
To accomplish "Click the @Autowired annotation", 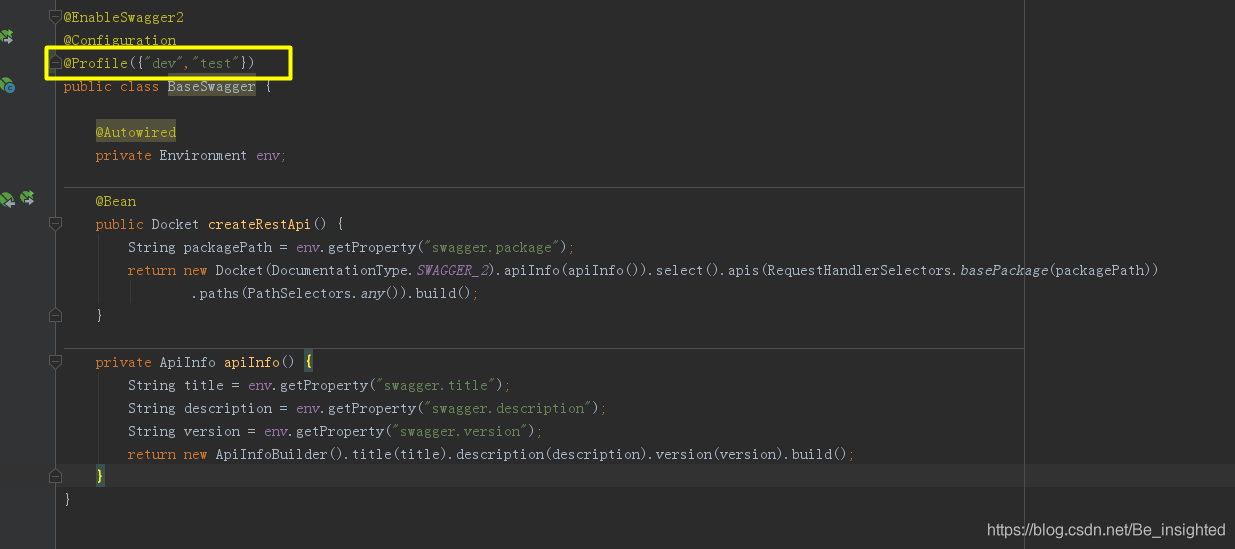I will click(136, 132).
